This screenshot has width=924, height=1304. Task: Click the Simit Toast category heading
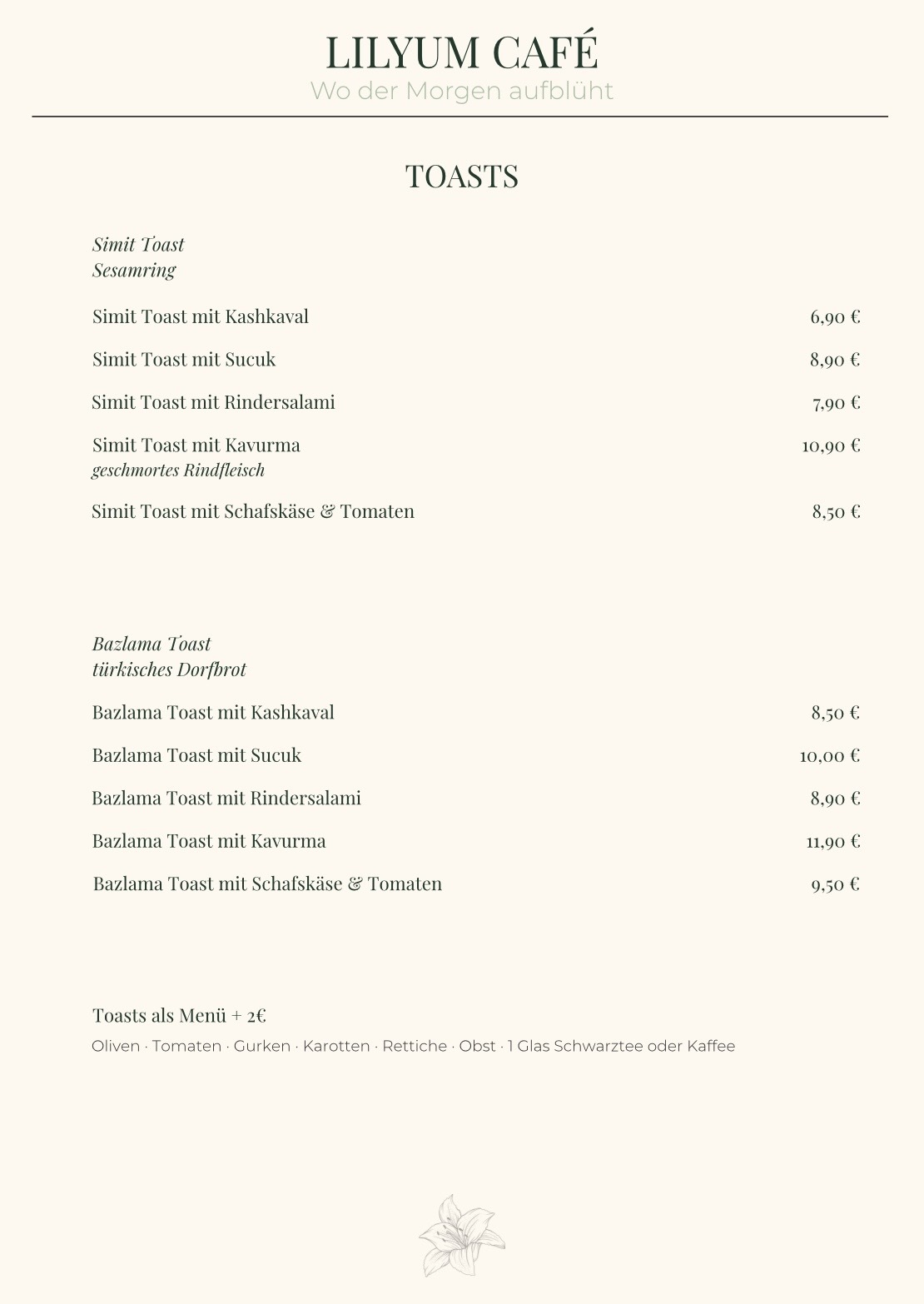tap(138, 245)
